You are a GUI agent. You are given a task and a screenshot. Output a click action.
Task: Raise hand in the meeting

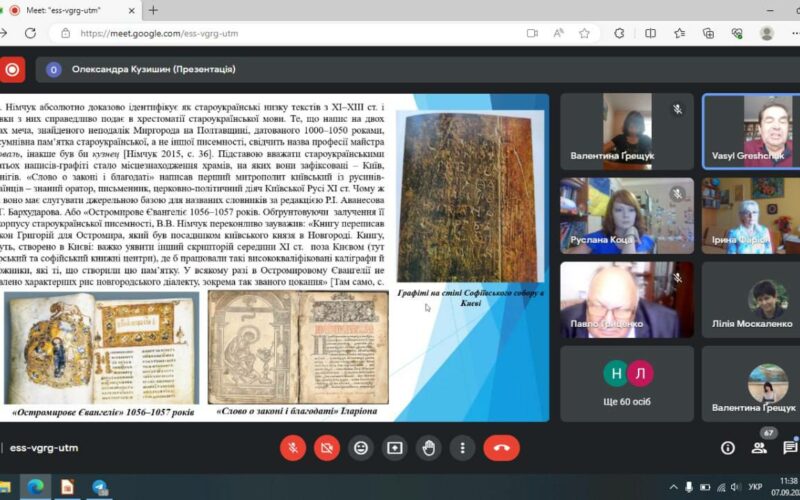429,448
